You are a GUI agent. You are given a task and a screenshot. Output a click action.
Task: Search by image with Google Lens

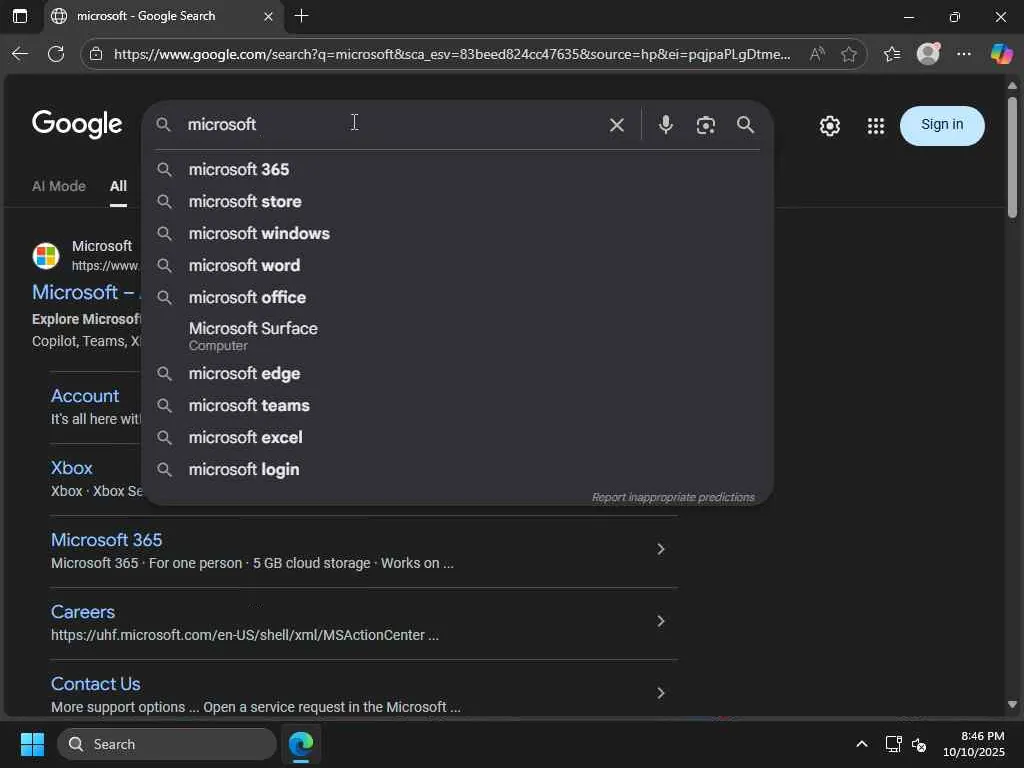[705, 125]
